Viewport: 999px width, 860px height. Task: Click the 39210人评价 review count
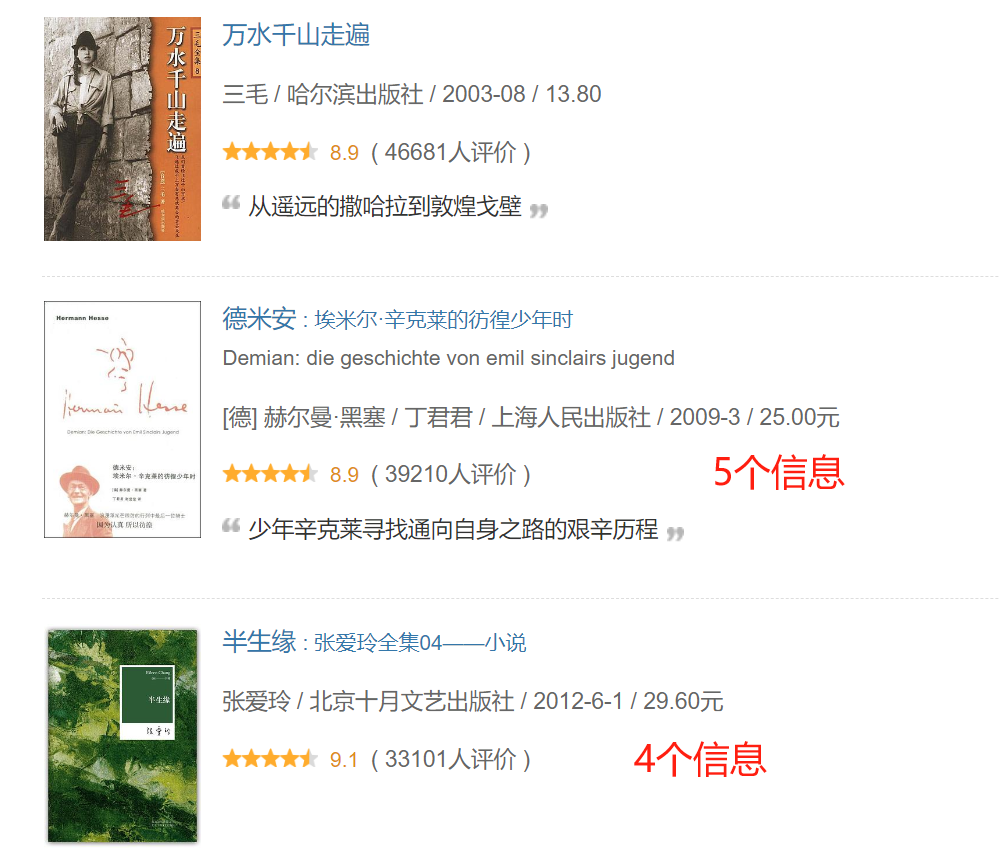tap(451, 474)
